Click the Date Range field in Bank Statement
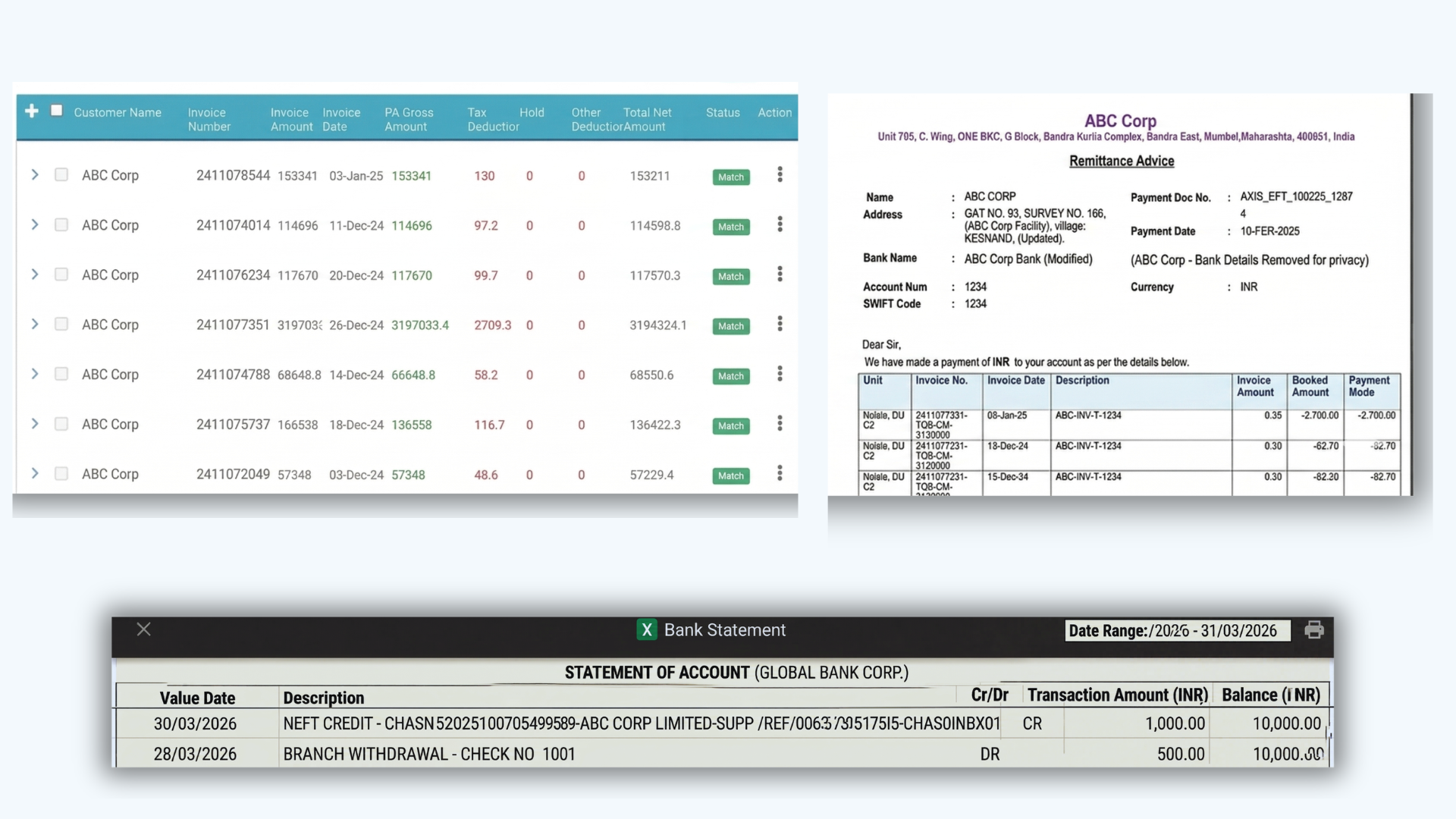 pyautogui.click(x=1176, y=631)
